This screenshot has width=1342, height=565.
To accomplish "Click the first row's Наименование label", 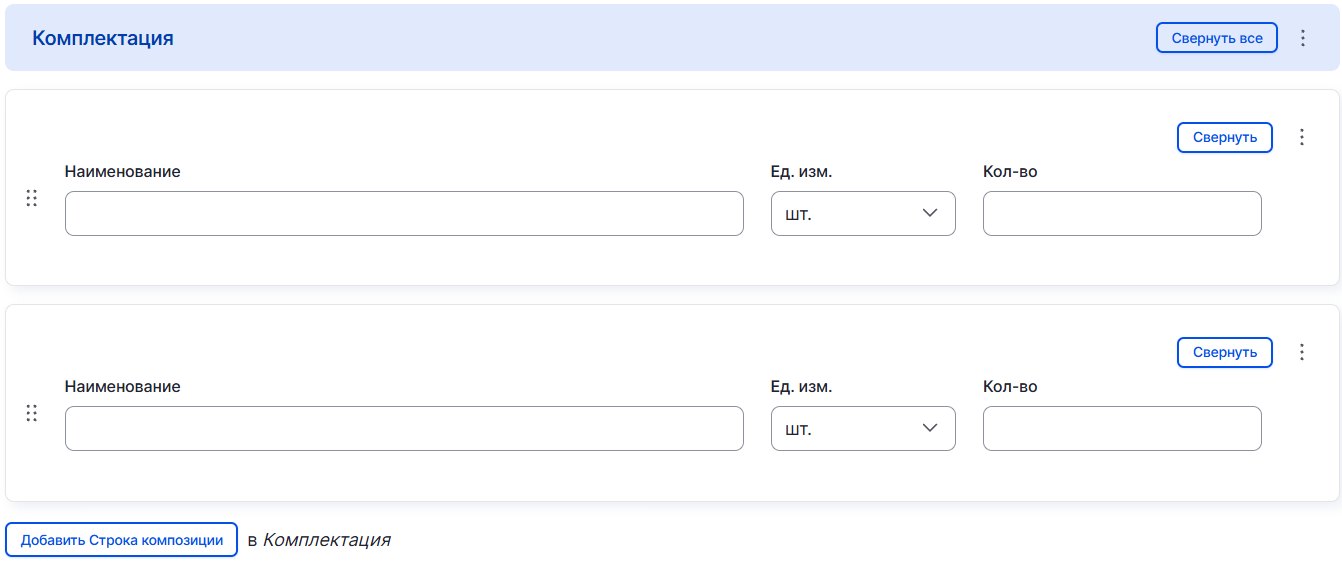I will point(122,172).
